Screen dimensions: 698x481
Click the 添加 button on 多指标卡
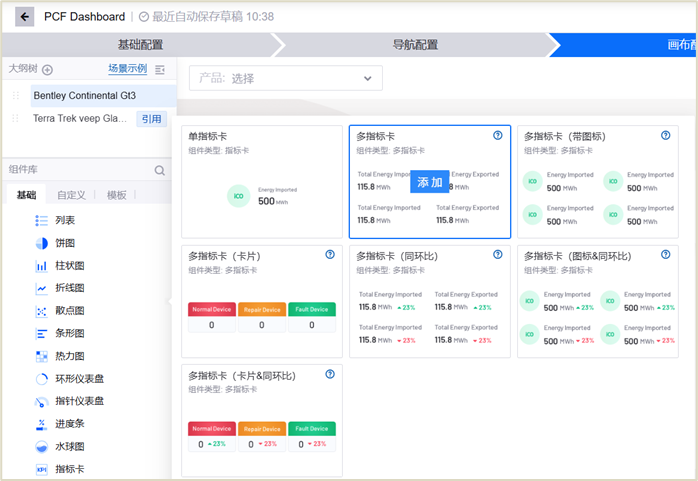tap(430, 182)
